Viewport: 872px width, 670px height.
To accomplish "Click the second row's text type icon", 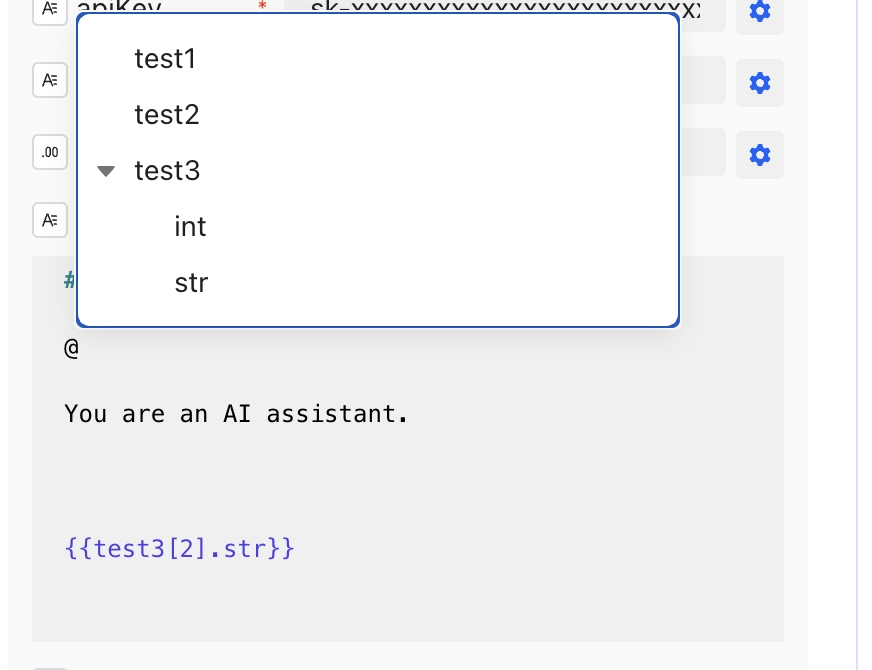I will point(50,80).
